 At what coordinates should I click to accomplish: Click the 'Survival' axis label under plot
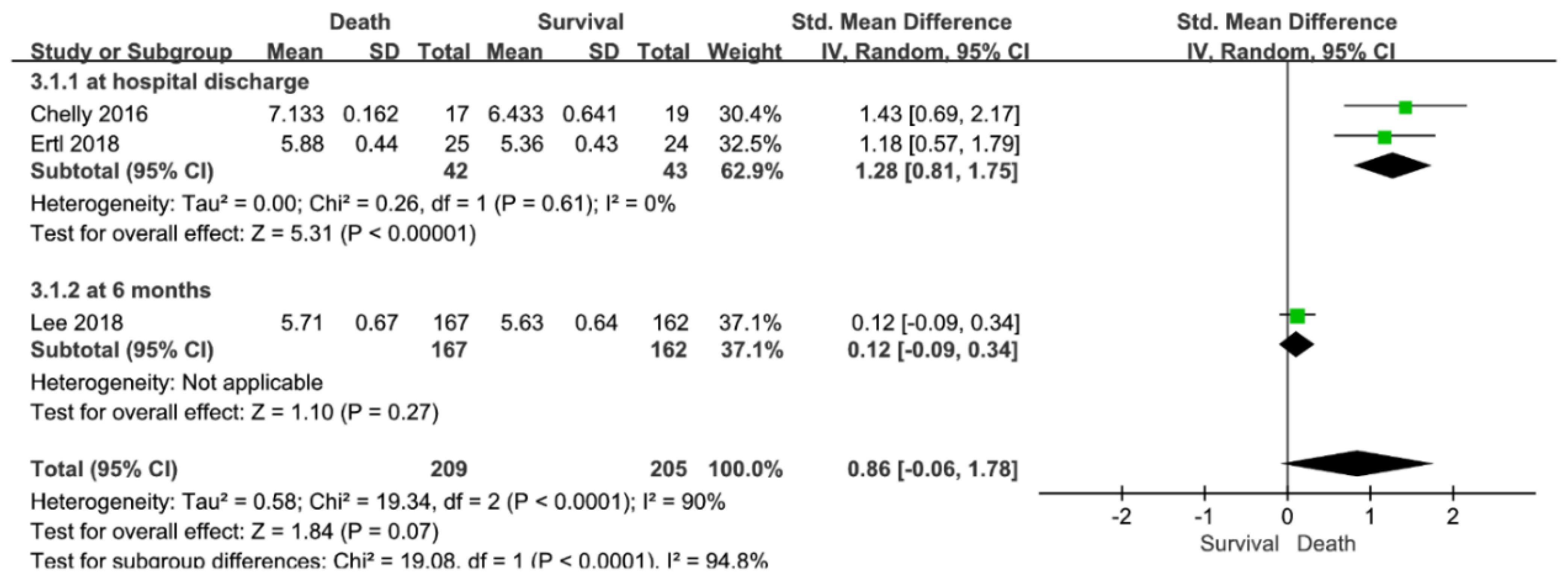(1239, 543)
